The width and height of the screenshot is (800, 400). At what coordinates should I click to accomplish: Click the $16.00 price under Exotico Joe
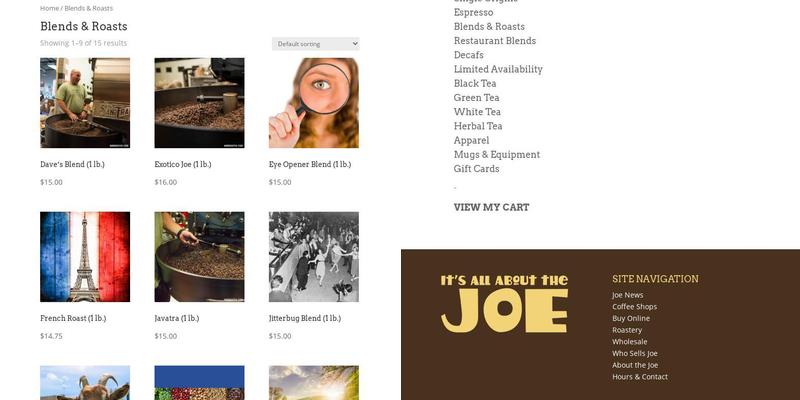point(166,182)
